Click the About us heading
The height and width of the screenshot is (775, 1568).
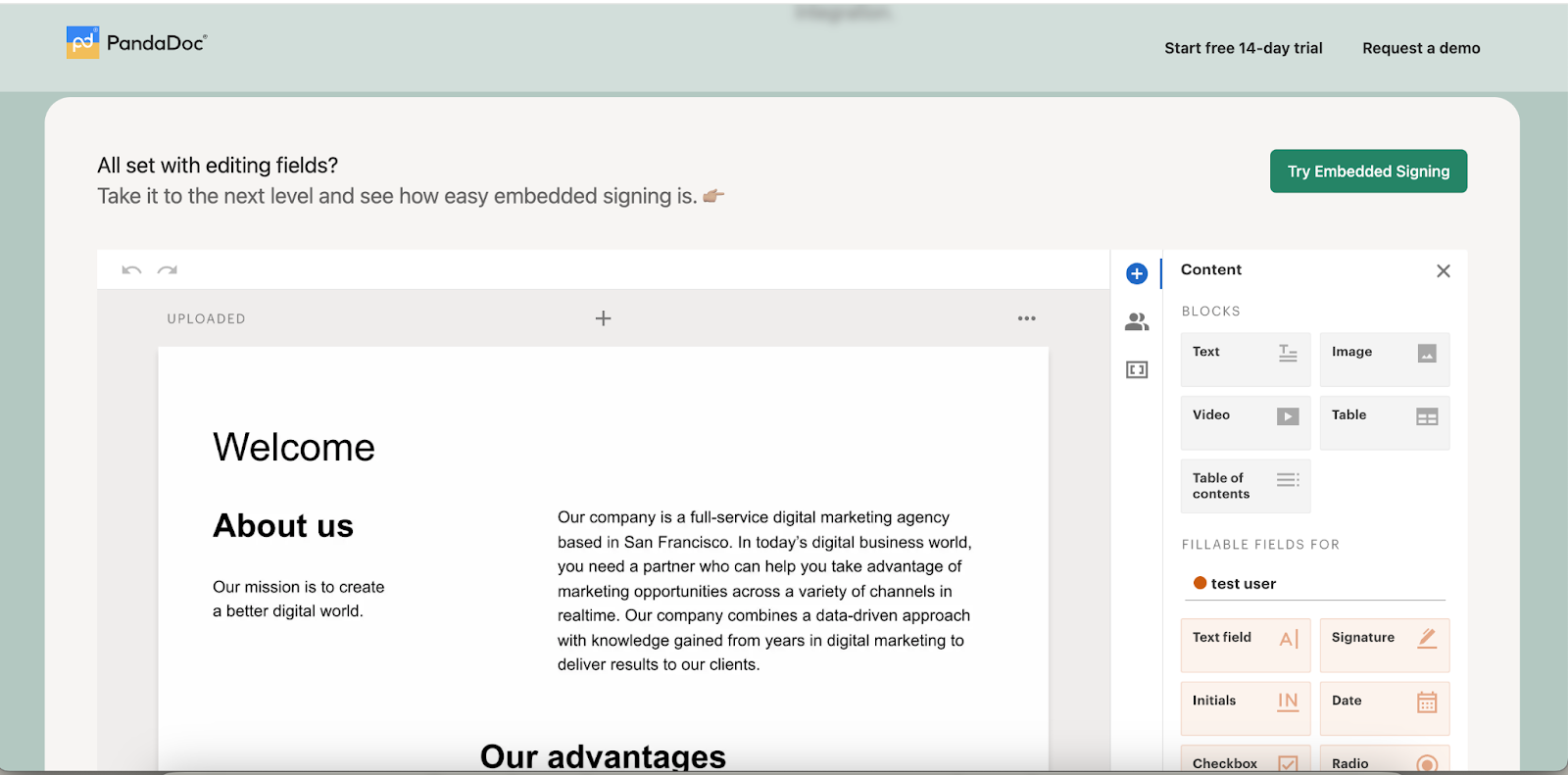pyautogui.click(x=283, y=526)
